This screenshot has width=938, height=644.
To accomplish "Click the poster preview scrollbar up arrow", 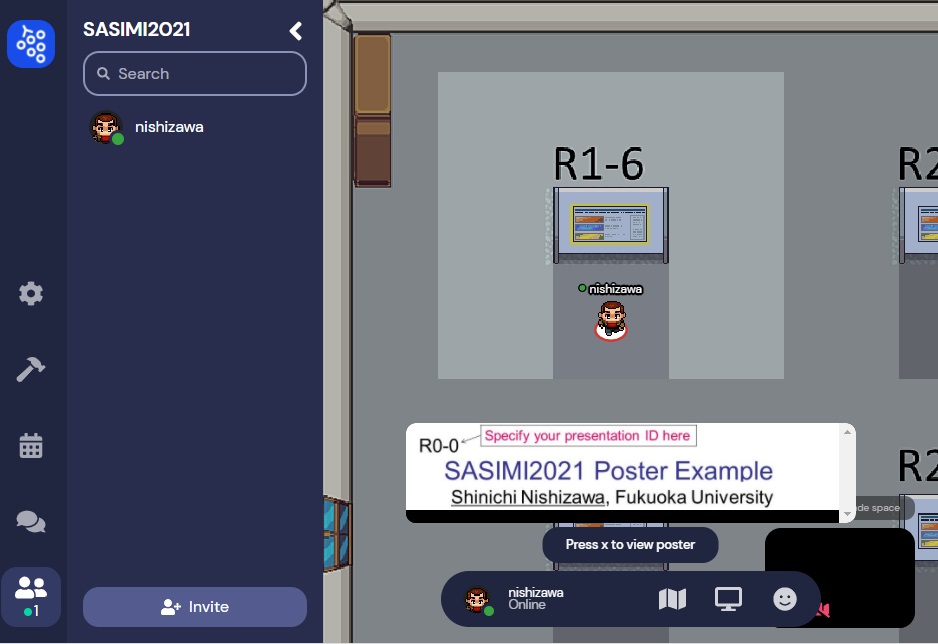I will (847, 432).
